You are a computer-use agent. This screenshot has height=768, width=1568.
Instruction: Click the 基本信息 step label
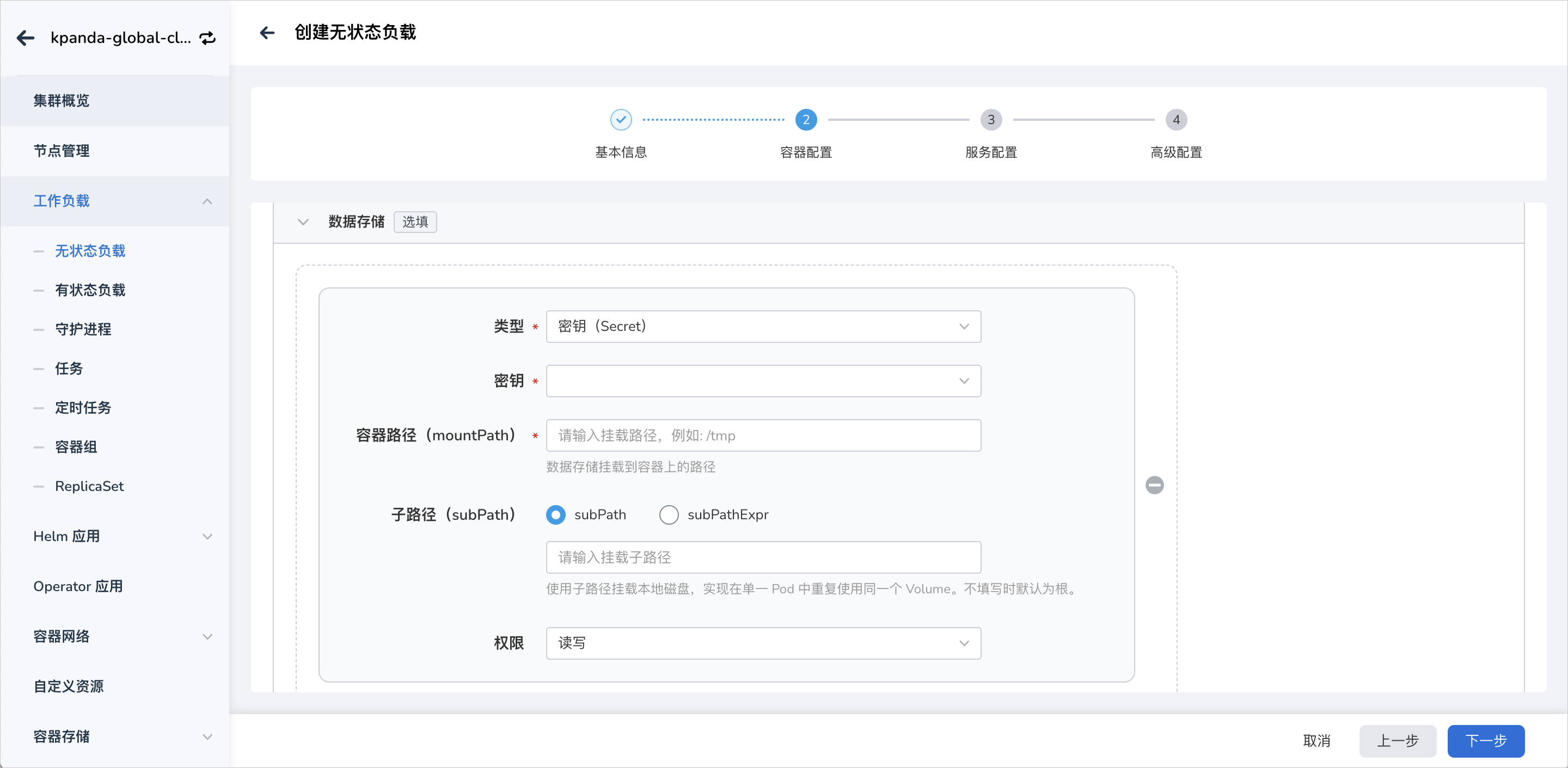[621, 152]
